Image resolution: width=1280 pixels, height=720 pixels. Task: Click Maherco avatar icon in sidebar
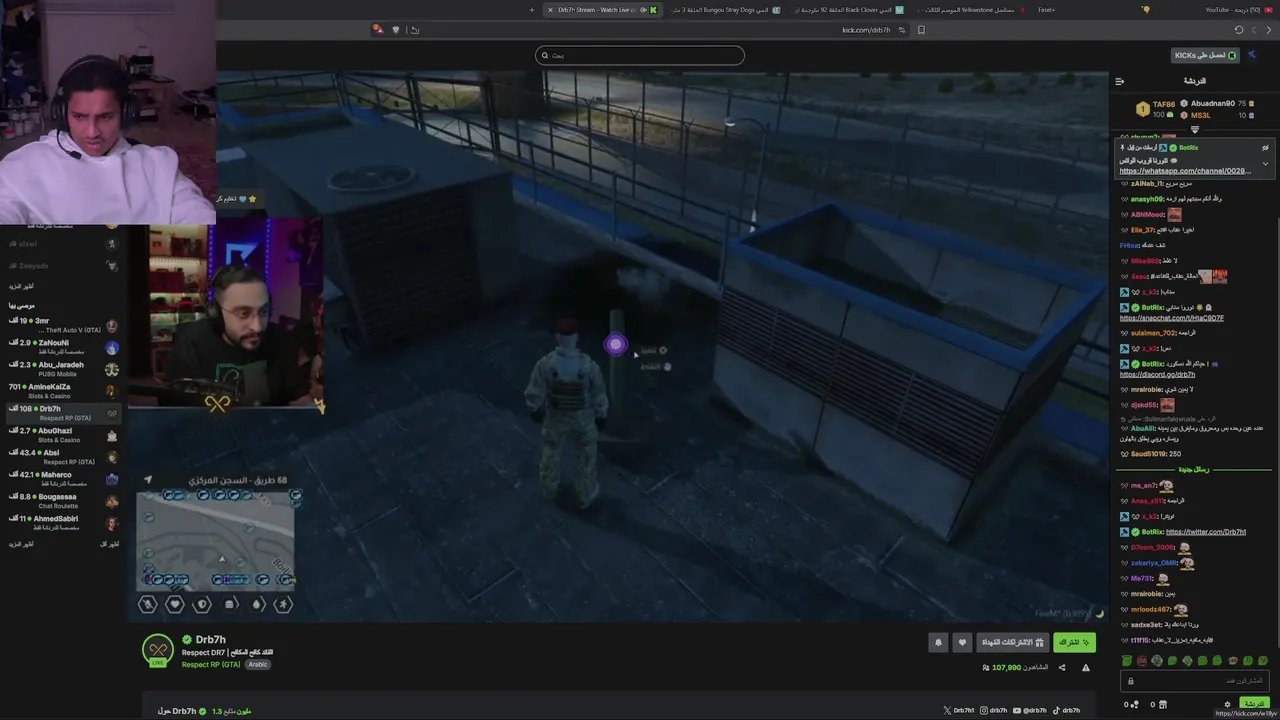tap(112, 480)
